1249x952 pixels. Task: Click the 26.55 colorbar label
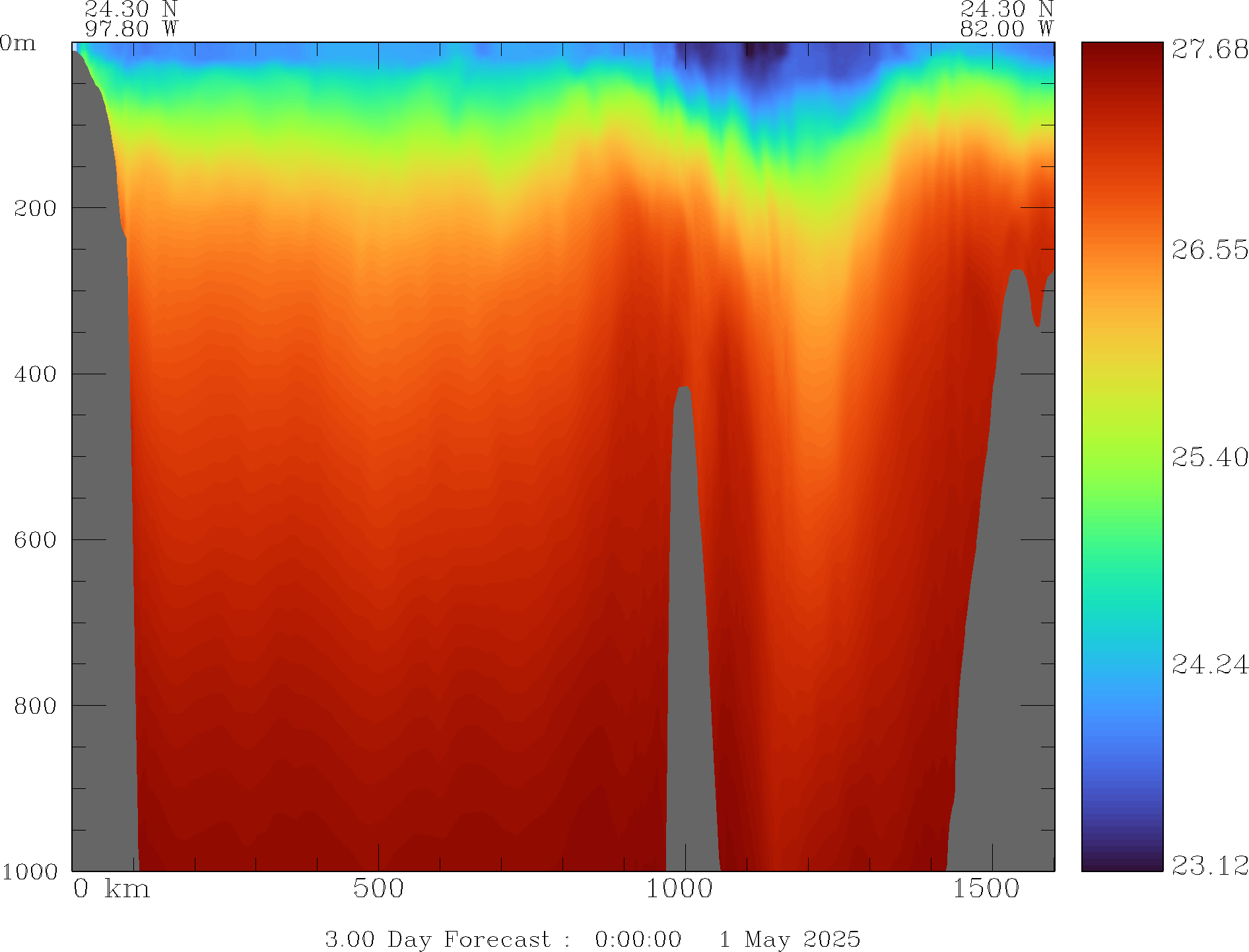point(1209,250)
